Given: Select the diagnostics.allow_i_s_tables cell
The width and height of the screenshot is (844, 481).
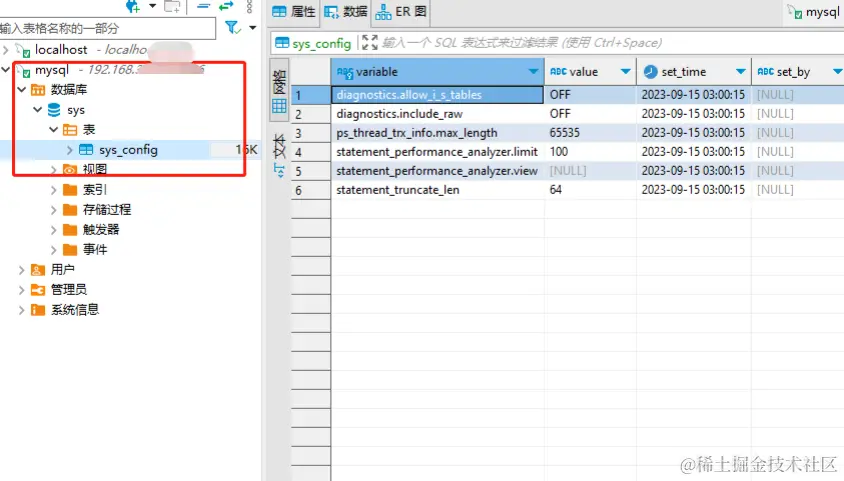Looking at the screenshot, I should click(437, 95).
